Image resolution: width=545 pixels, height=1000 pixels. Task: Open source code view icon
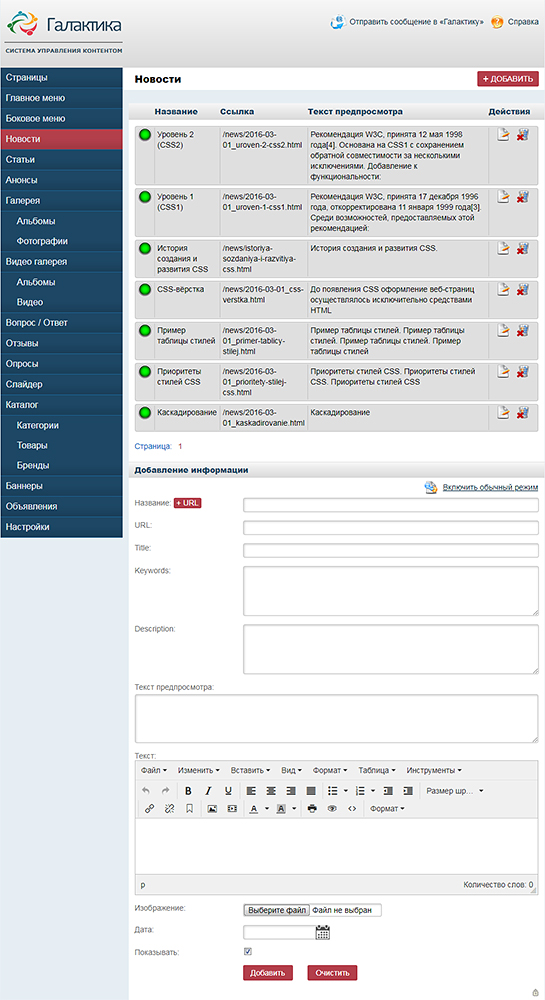pyautogui.click(x=351, y=809)
